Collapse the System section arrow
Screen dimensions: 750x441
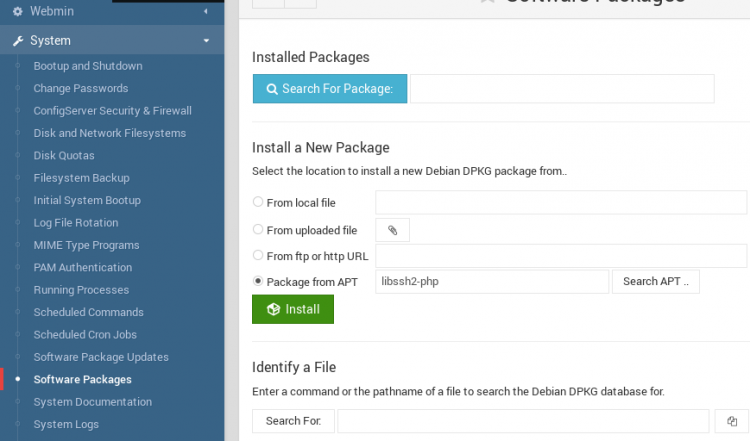pyautogui.click(x=205, y=41)
